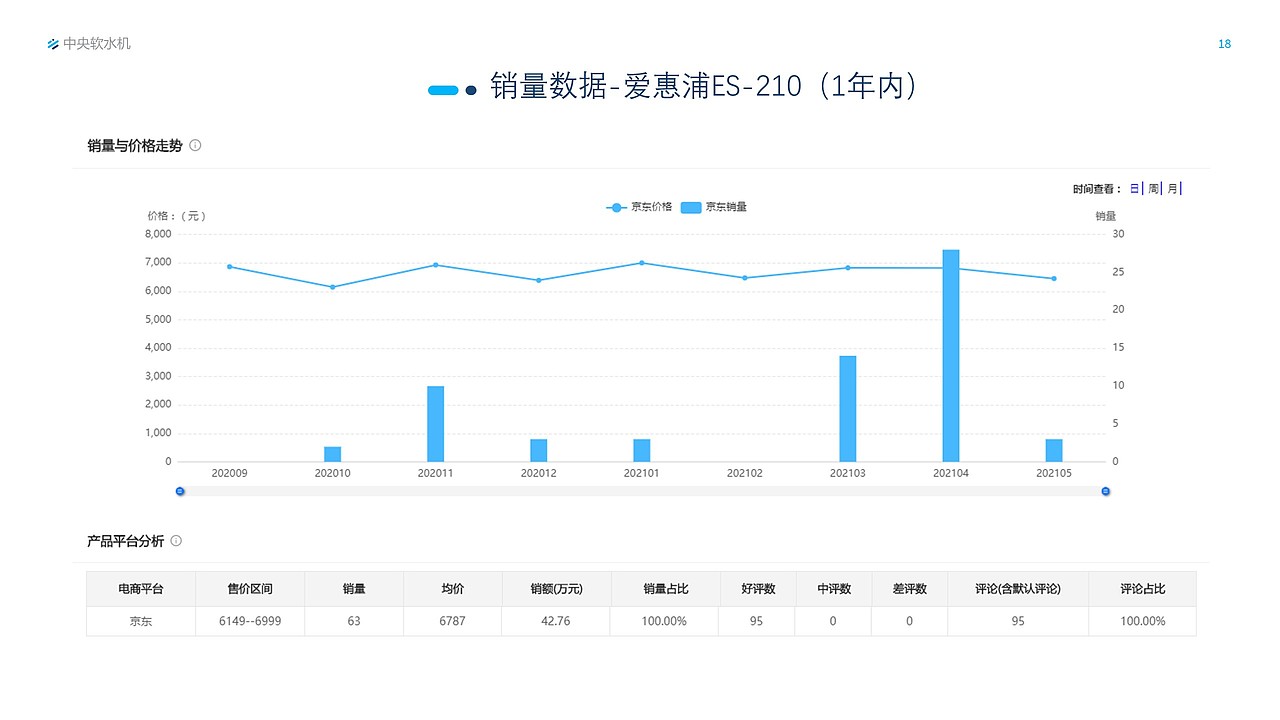Click the 销量占比 column header
Image resolution: width=1280 pixels, height=720 pixels.
[665, 589]
